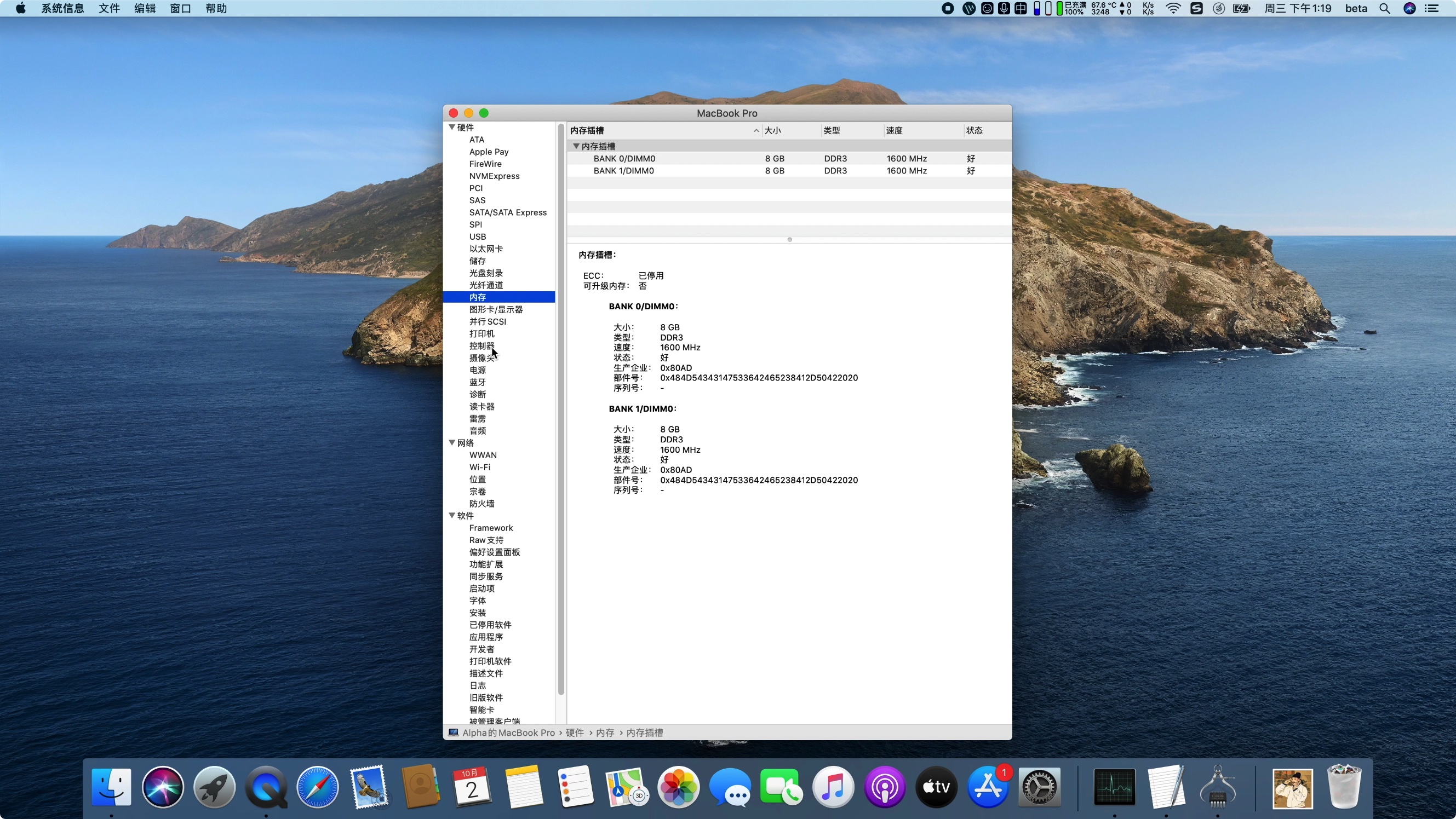The width and height of the screenshot is (1456, 819).
Task: Open Contacts book icon in Dock
Action: 421,786
